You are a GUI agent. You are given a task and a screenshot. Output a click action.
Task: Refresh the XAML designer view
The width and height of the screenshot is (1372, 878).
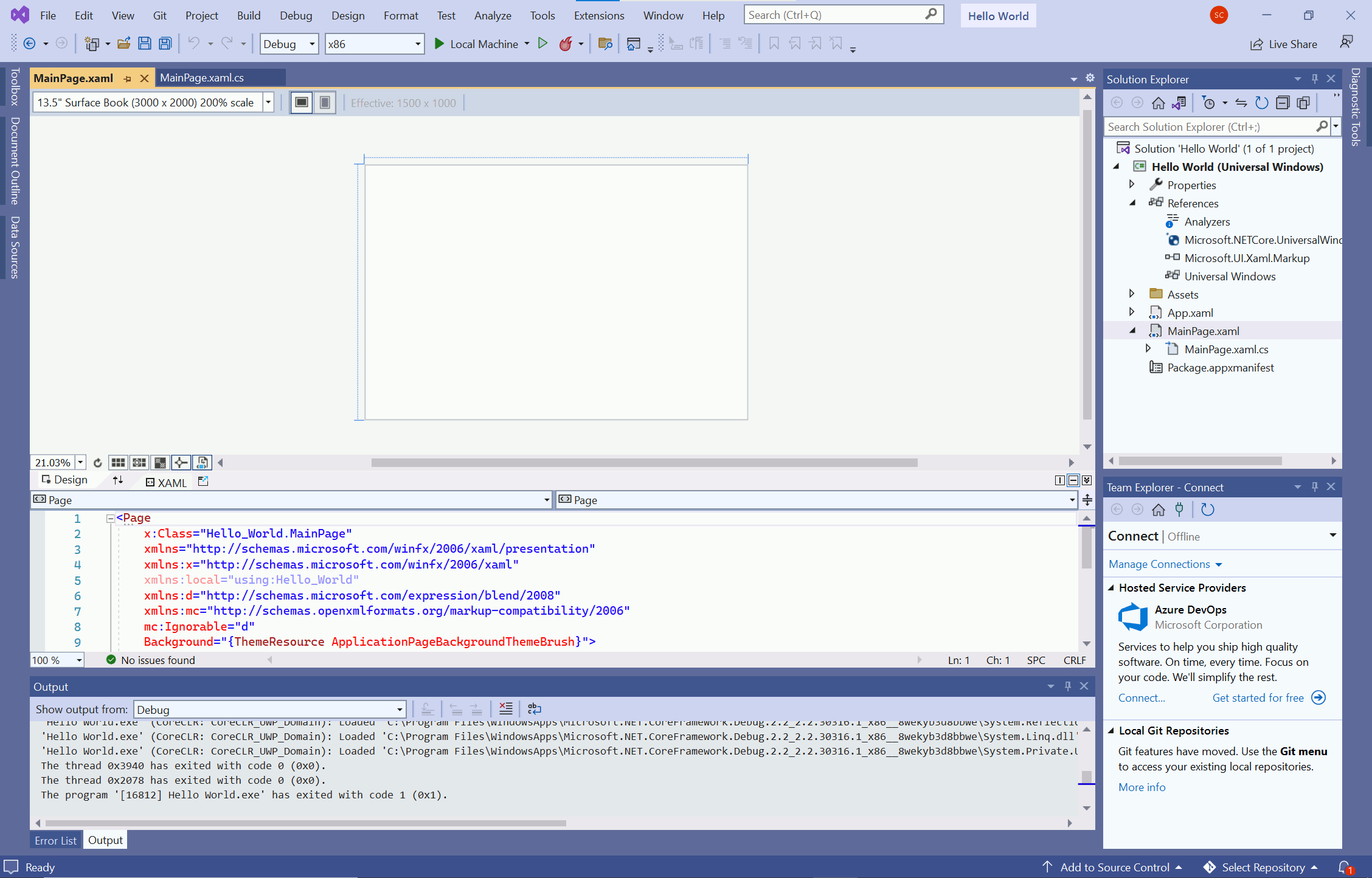[97, 462]
